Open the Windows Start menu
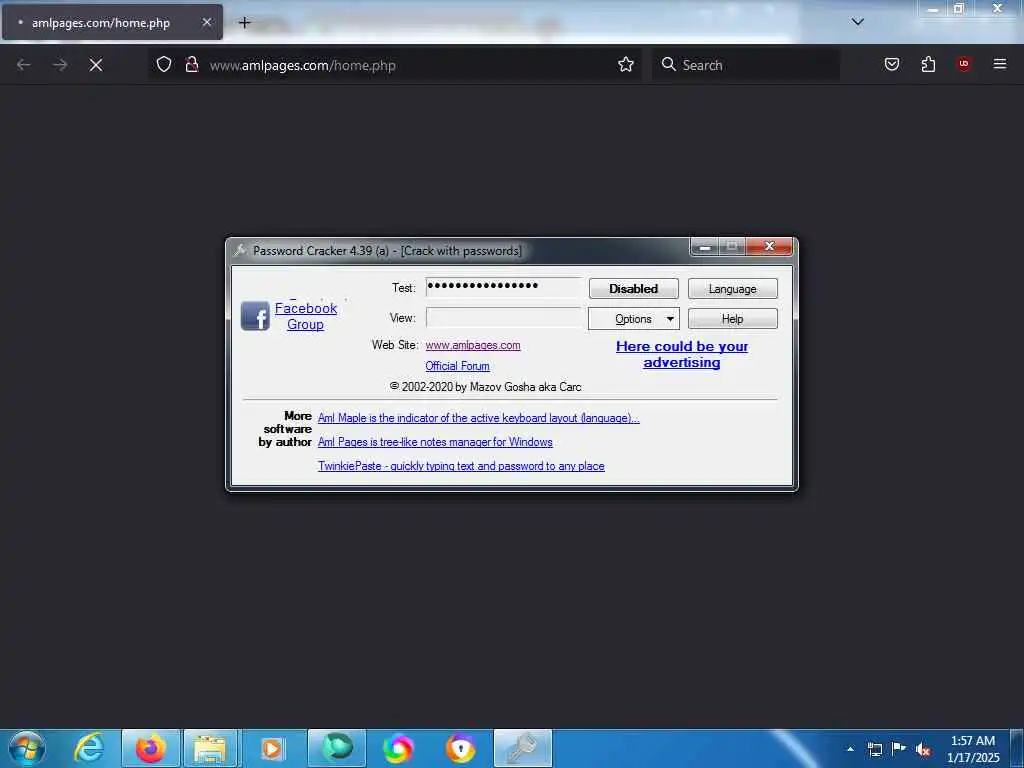 pos(27,748)
